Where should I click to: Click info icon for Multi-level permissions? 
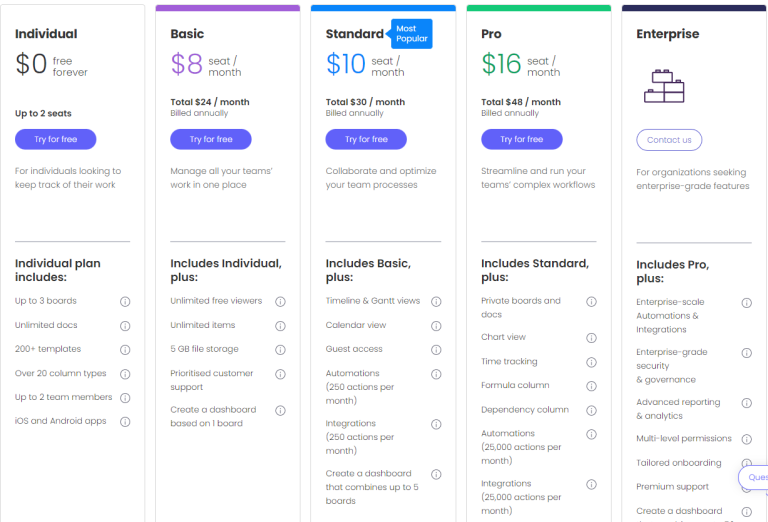746,439
